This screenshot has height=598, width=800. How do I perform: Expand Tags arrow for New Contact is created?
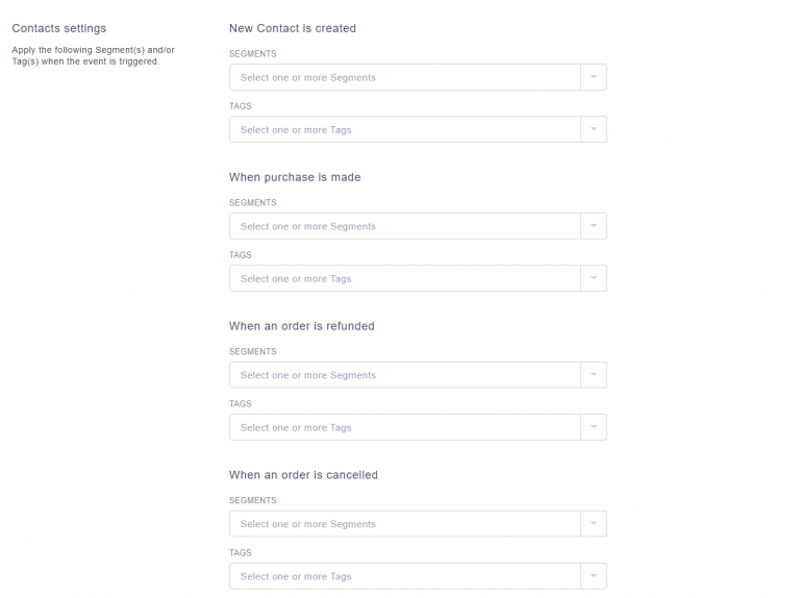(x=593, y=130)
